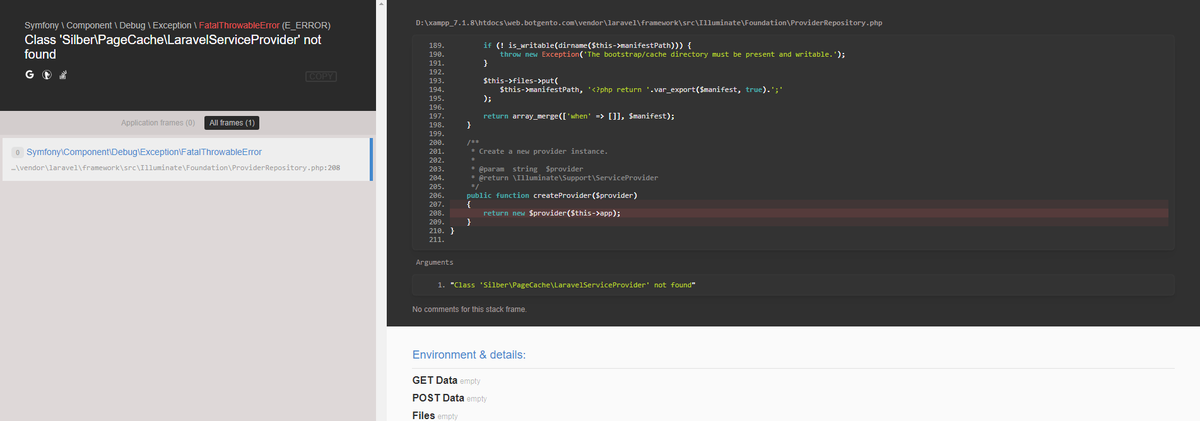
Task: Click the array_merge return statement line
Action: (578, 117)
